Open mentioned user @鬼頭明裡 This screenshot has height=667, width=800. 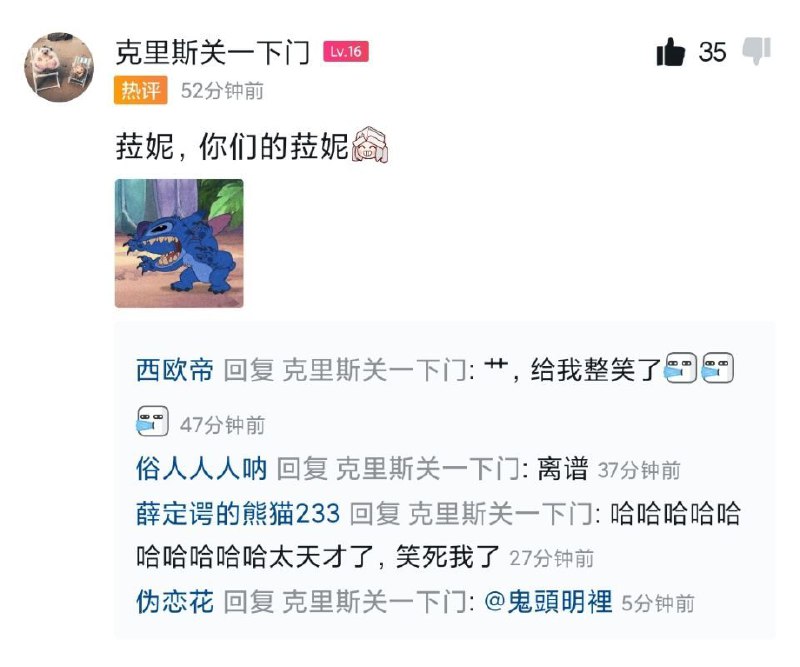tap(548, 601)
